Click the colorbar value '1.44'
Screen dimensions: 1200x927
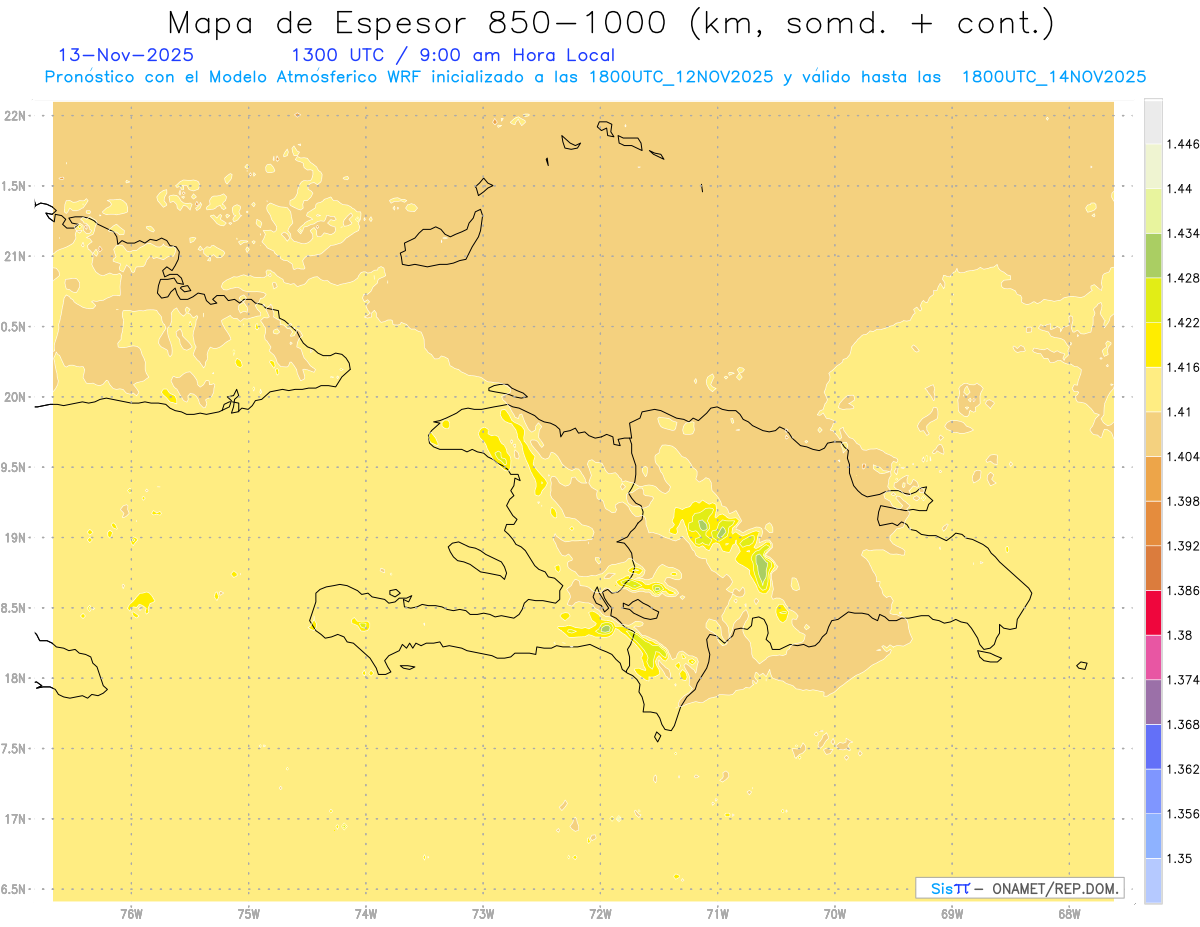pos(1180,188)
